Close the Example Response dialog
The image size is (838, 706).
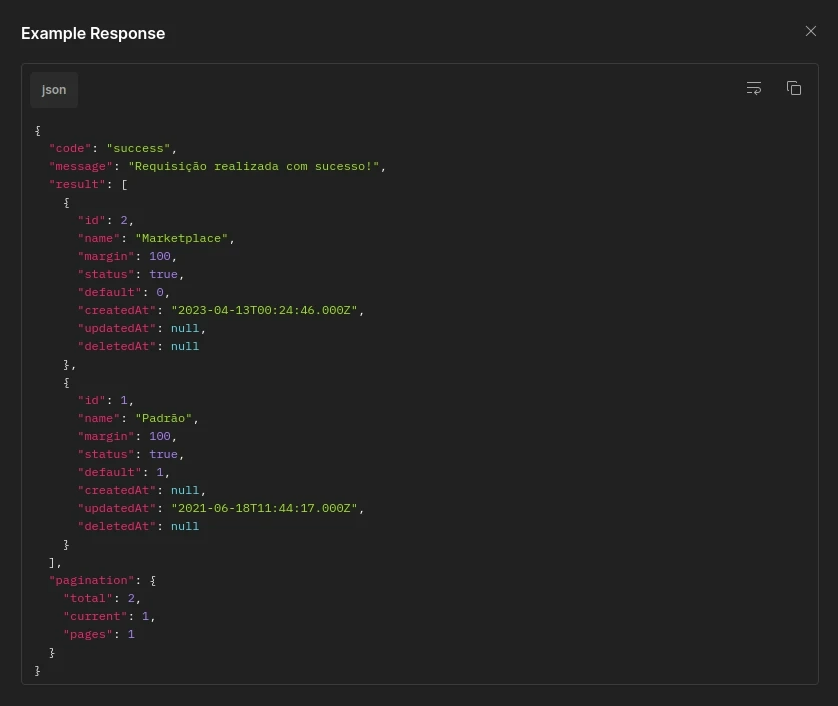(810, 32)
